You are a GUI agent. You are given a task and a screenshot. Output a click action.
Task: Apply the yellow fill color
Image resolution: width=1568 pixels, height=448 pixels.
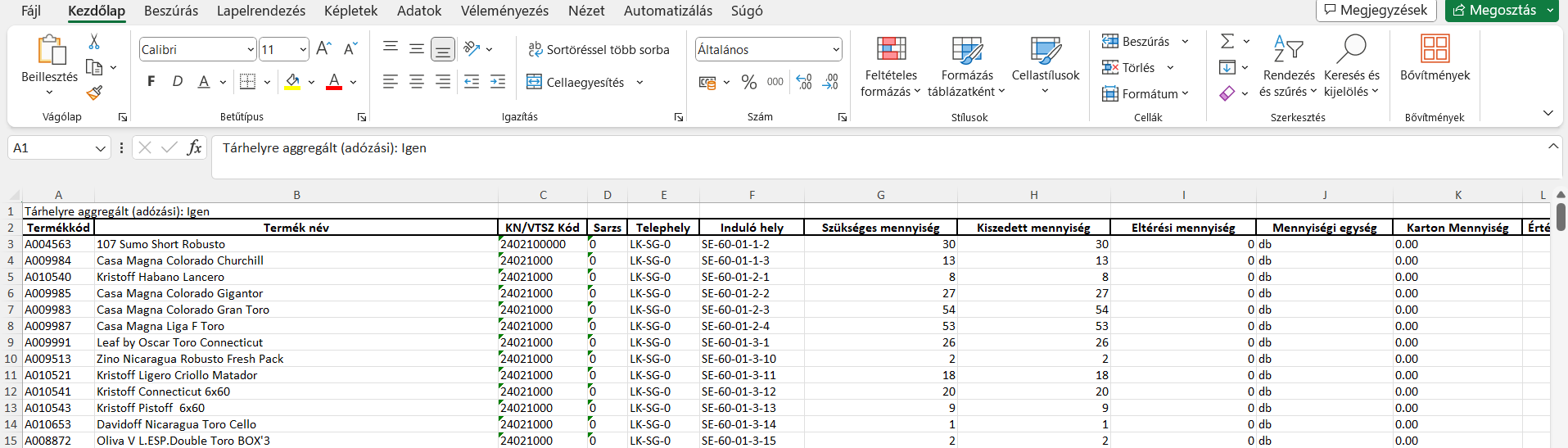click(x=292, y=82)
